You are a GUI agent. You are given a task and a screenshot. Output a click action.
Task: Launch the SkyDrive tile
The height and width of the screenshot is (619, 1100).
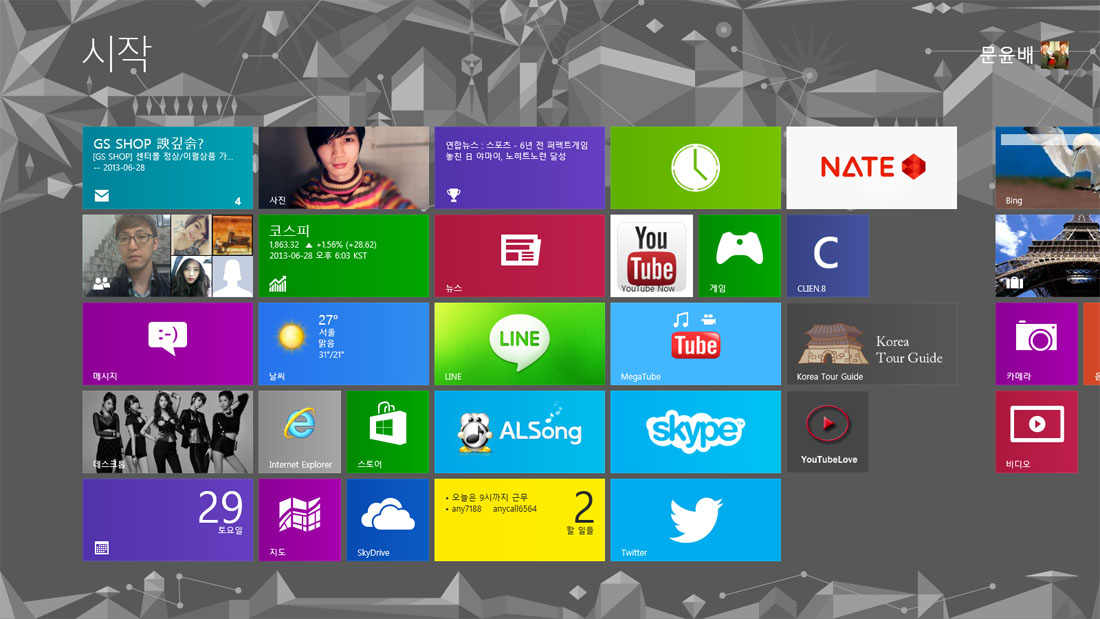(387, 520)
